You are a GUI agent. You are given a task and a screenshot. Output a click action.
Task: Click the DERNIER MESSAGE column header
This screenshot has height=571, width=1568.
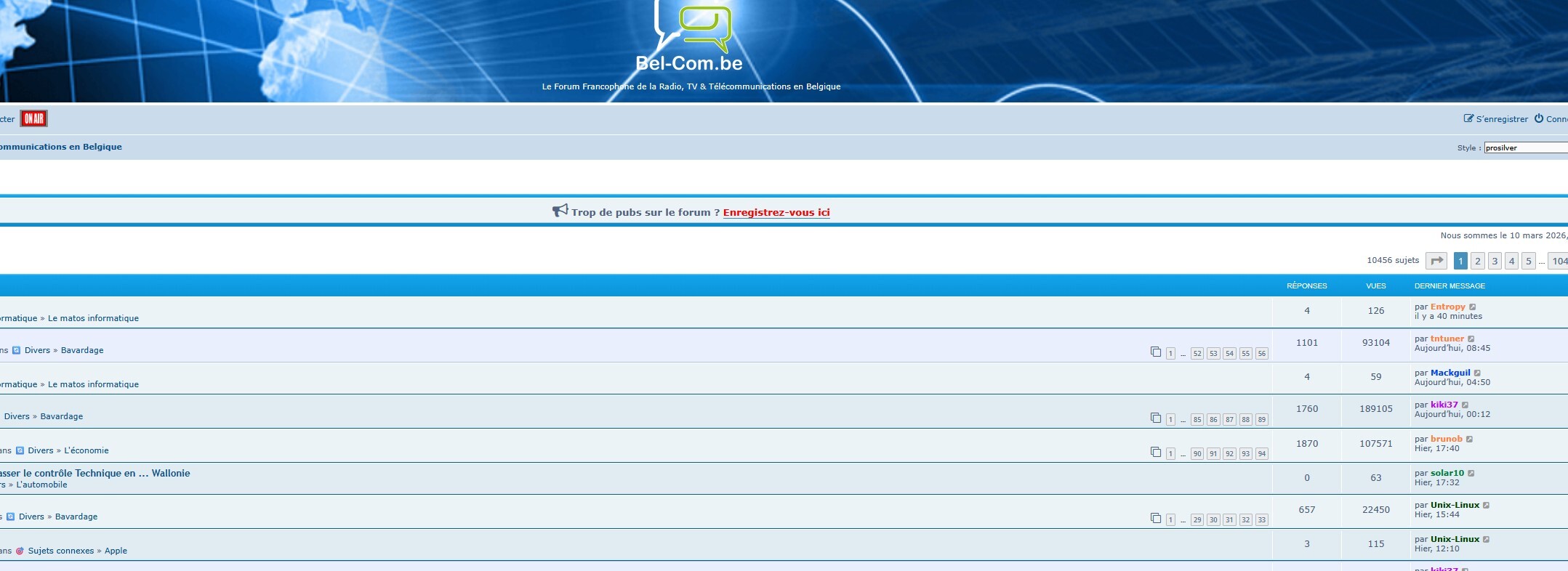[1450, 285]
